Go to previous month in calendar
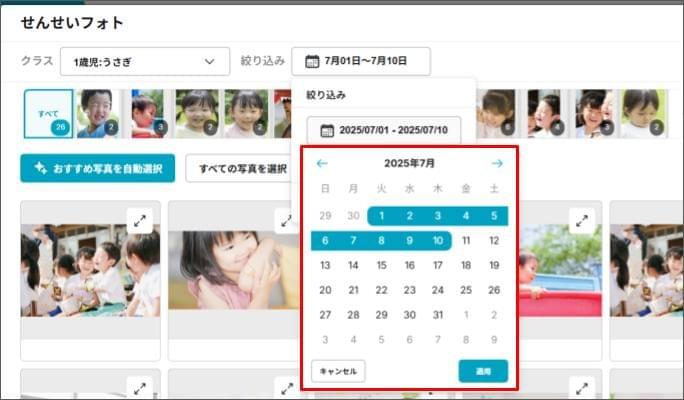This screenshot has height=400, width=684. click(x=322, y=163)
